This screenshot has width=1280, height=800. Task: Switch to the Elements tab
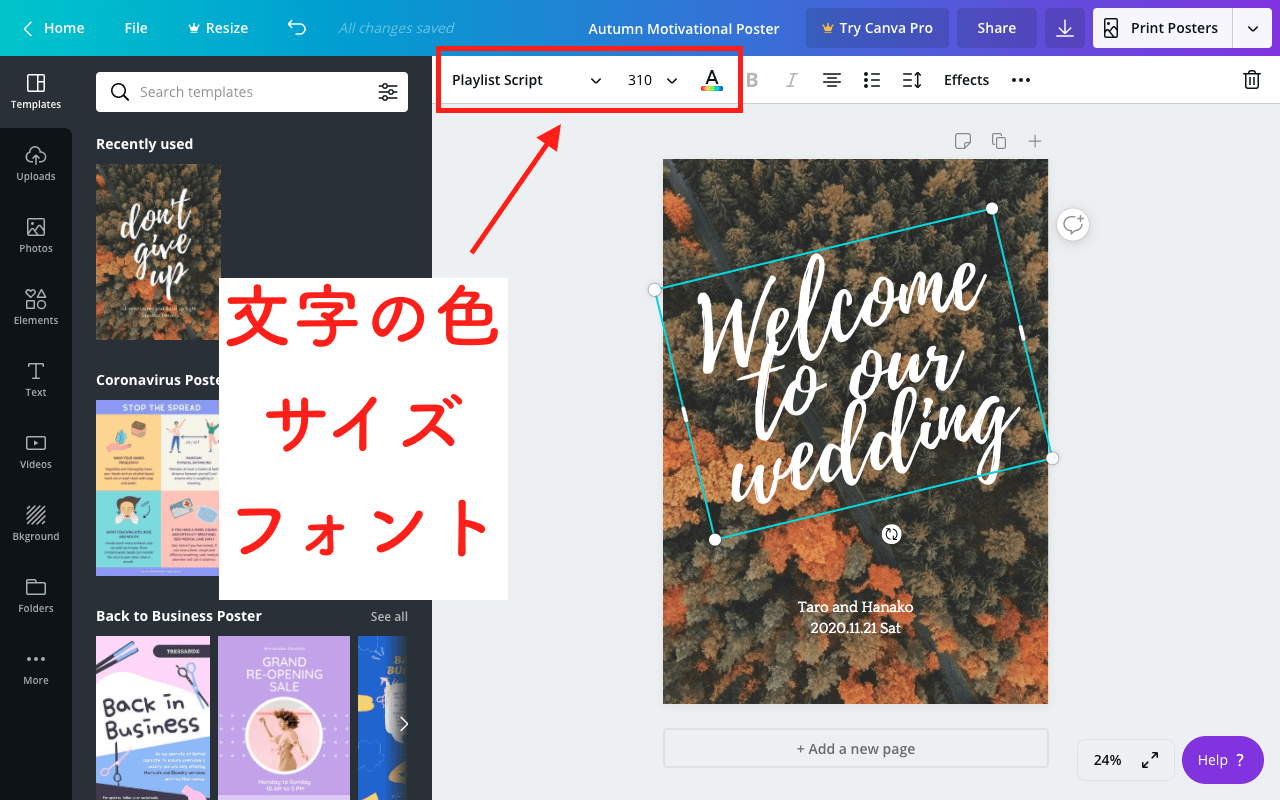pyautogui.click(x=36, y=306)
